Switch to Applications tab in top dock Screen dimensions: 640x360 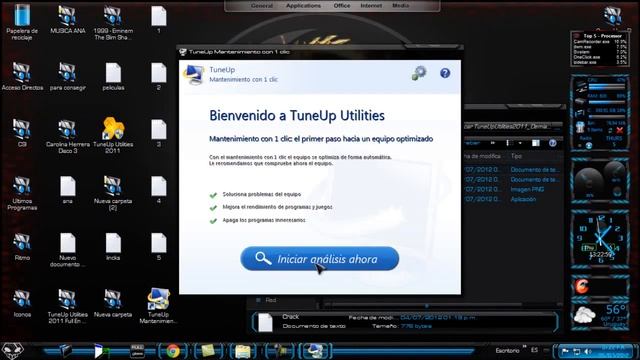pyautogui.click(x=303, y=6)
